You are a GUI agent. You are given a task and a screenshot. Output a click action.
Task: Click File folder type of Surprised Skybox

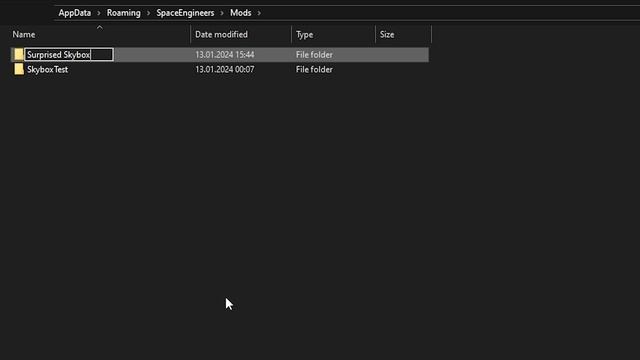tap(314, 55)
